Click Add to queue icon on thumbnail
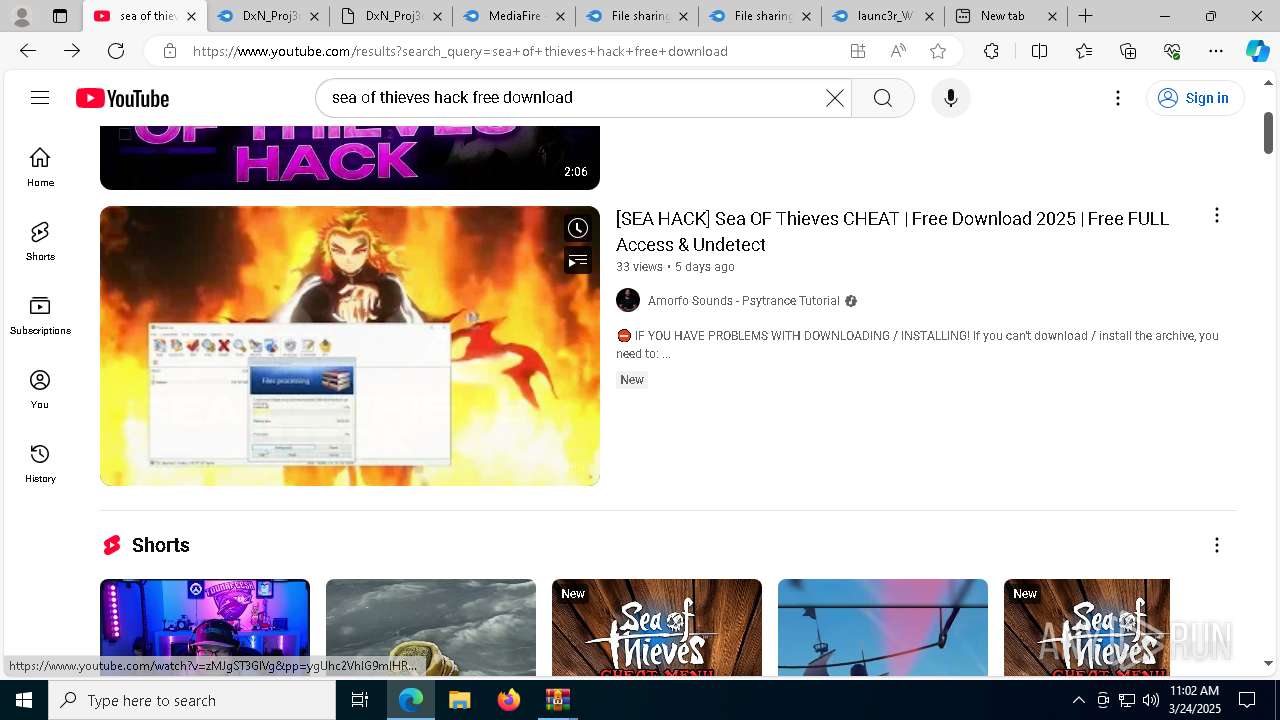This screenshot has height=720, width=1280. (578, 261)
